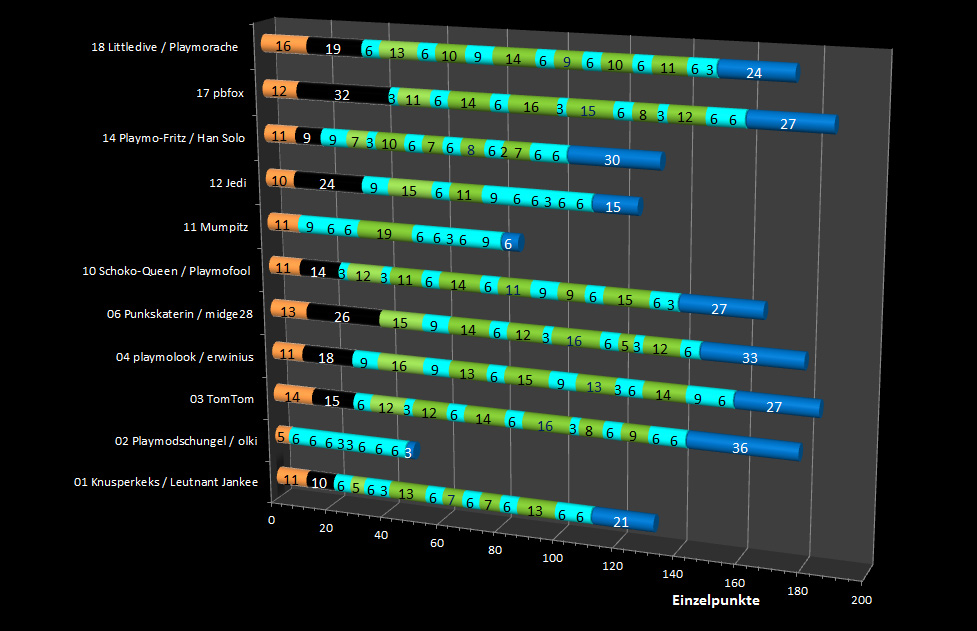This screenshot has height=631, width=977.
Task: Click the 01 Knusperkeks / Leutnant Jankee label
Action: point(166,483)
